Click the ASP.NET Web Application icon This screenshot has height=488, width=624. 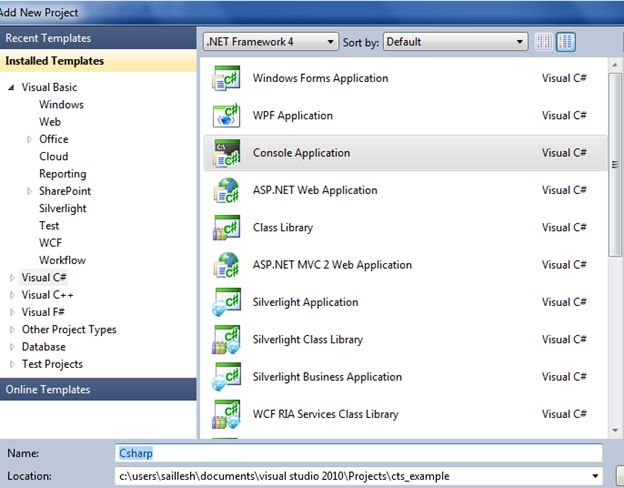coord(226,190)
